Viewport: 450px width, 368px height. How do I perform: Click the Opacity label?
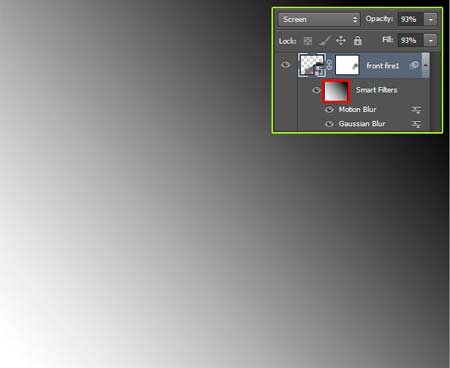tap(379, 19)
